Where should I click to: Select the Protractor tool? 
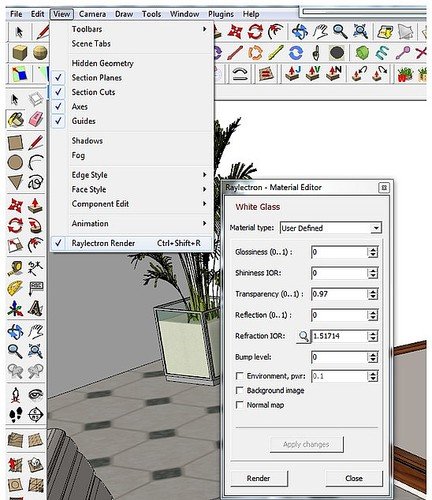tap(15, 288)
